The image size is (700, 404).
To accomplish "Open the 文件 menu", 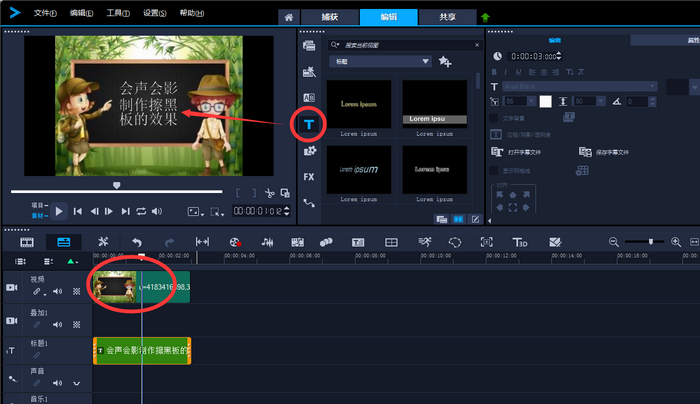I will [44, 15].
